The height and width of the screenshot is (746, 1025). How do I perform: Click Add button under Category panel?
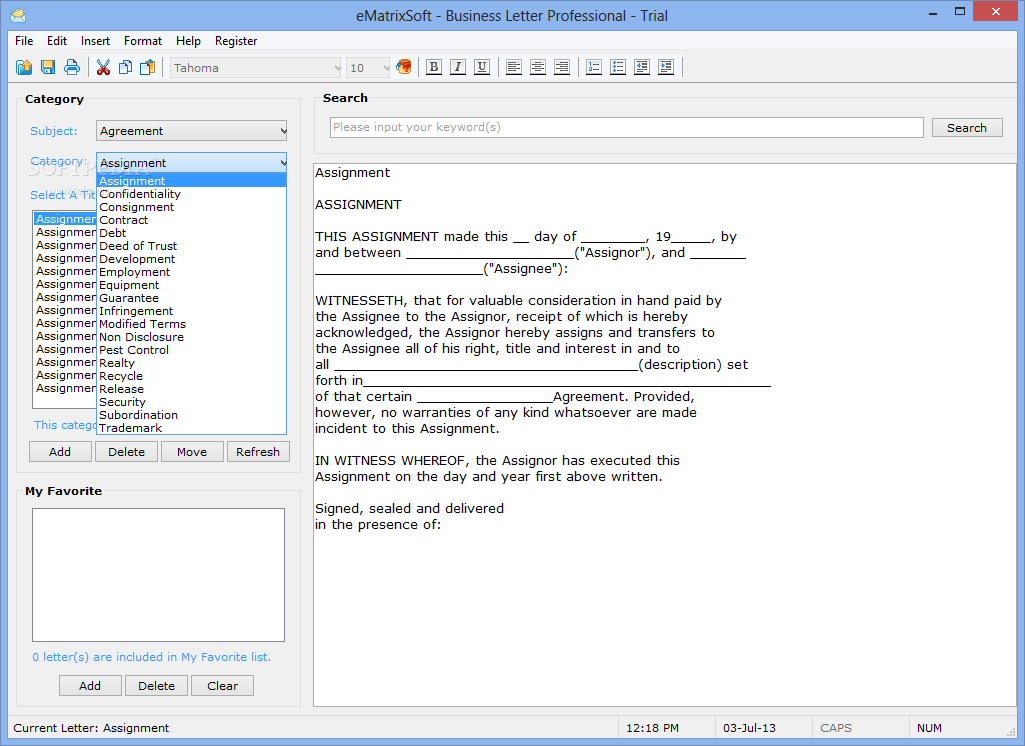[60, 452]
